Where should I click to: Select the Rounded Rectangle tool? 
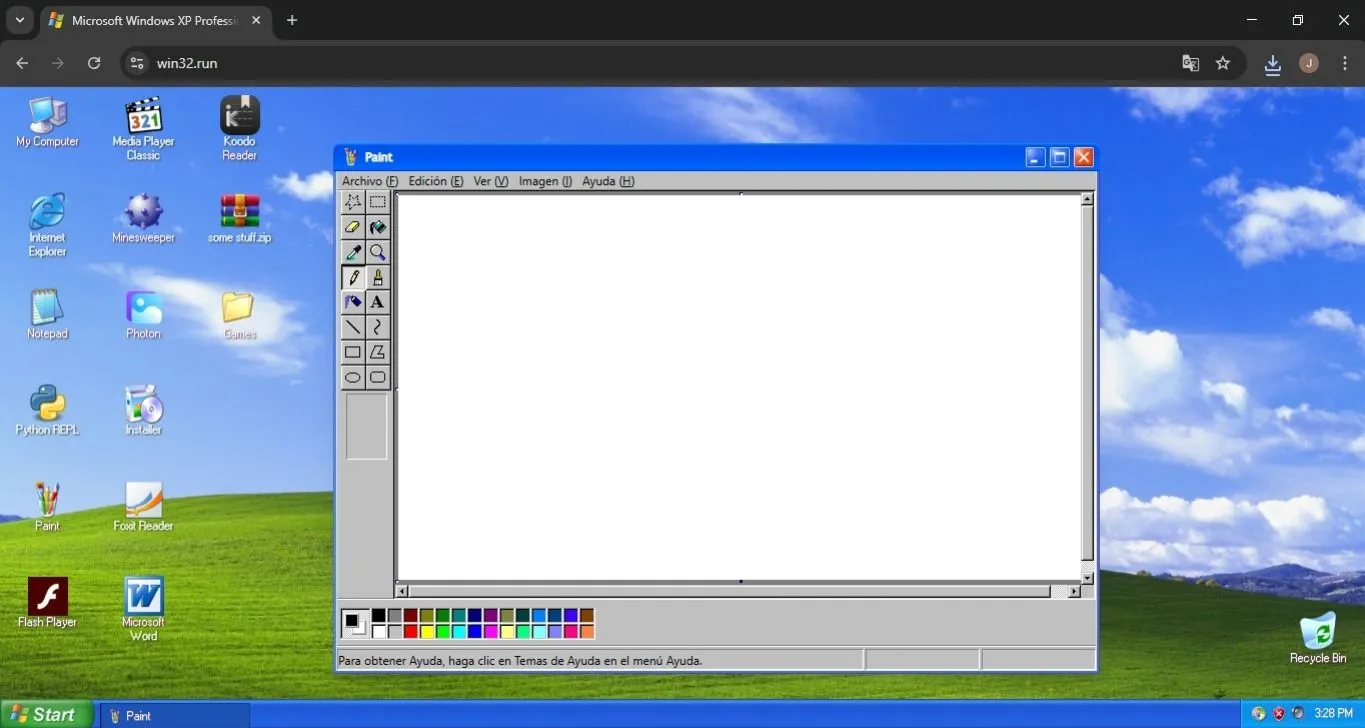click(377, 377)
